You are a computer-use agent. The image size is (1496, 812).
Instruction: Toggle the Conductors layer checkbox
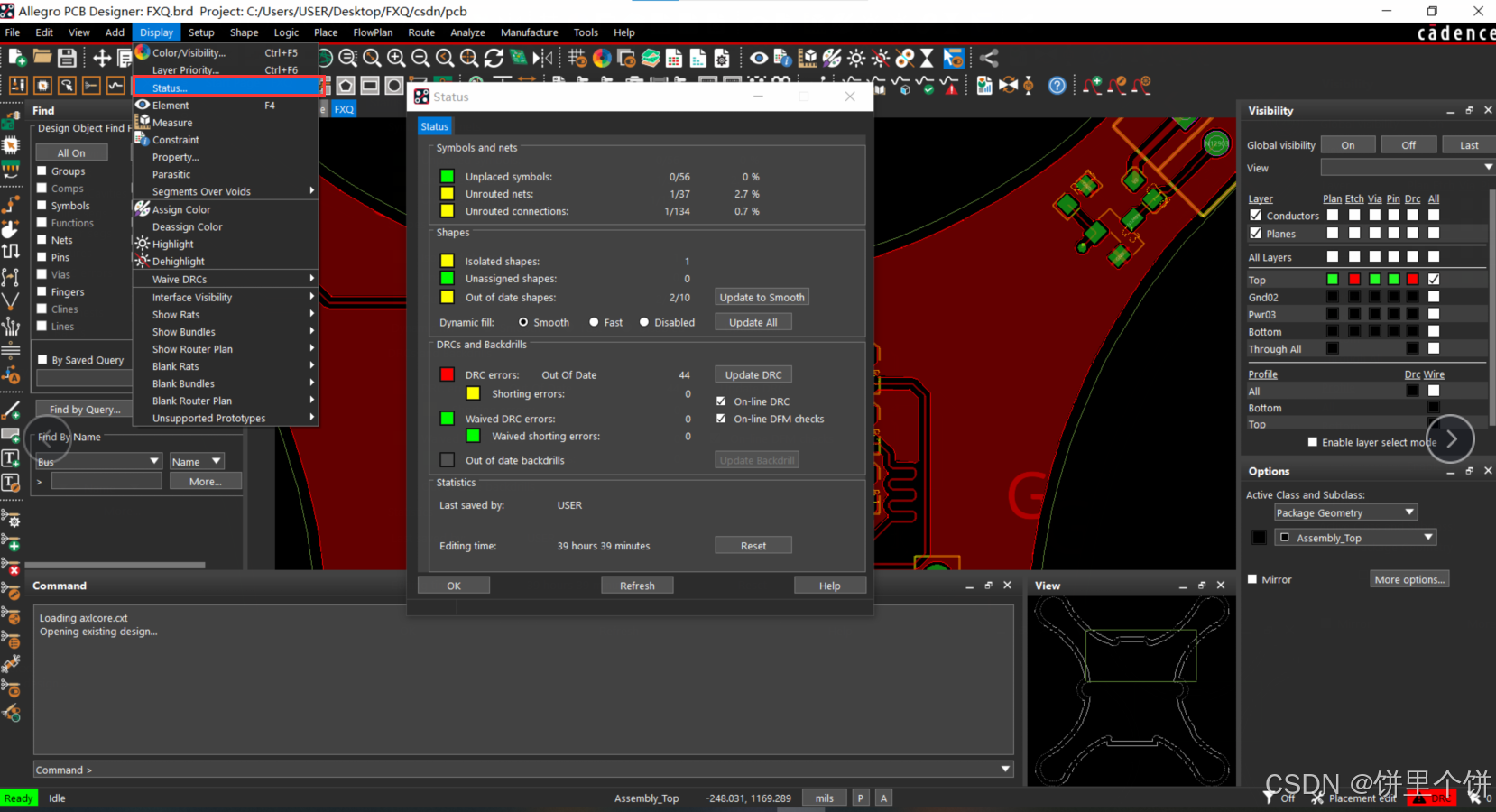pos(1255,216)
